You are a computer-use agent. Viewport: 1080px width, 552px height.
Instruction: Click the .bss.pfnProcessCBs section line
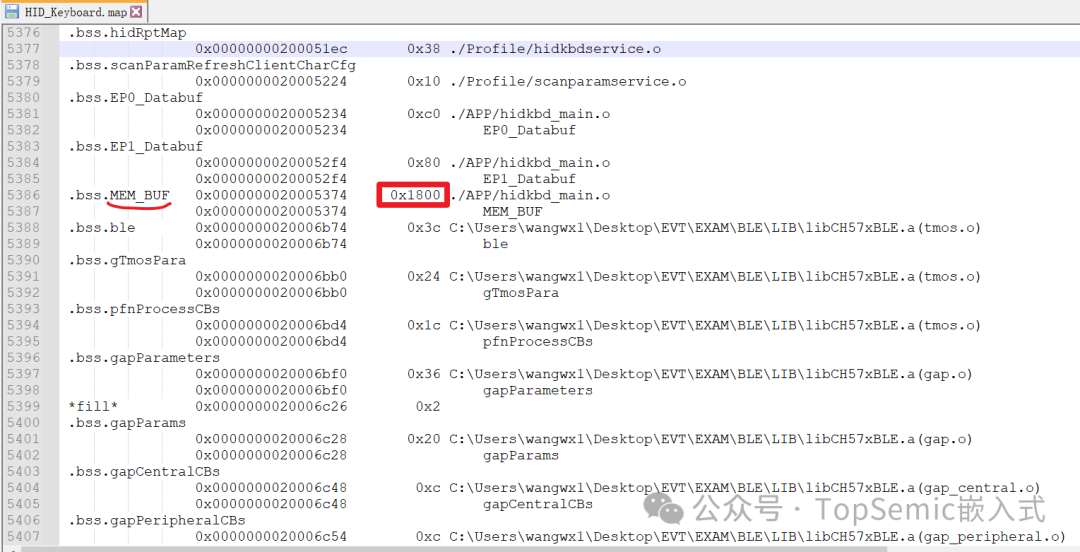click(x=144, y=309)
